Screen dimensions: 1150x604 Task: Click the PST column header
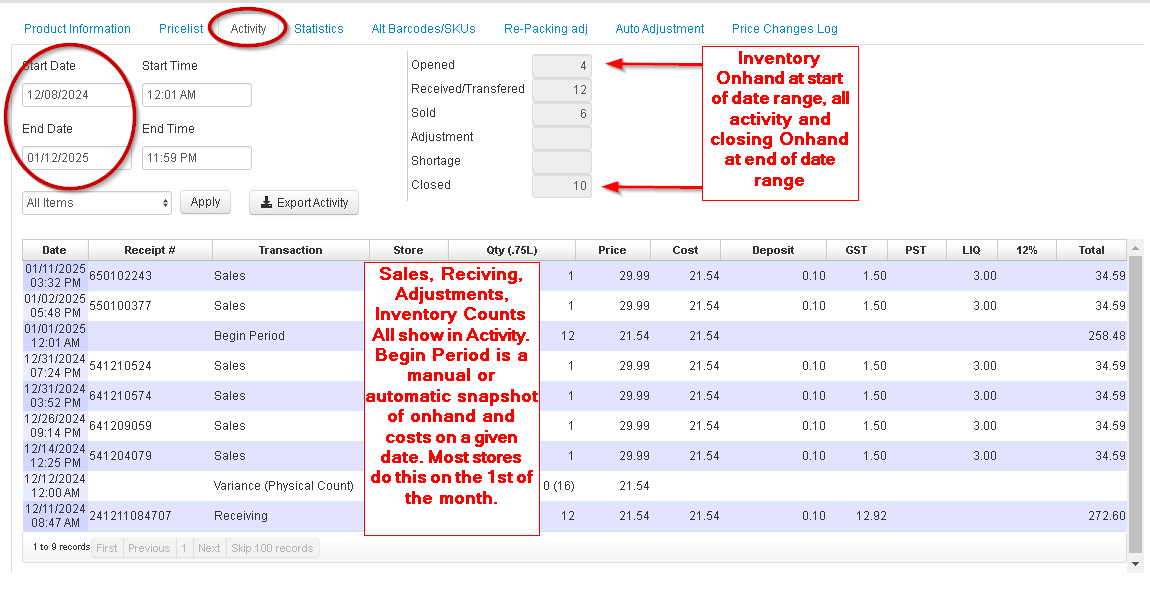tap(916, 250)
